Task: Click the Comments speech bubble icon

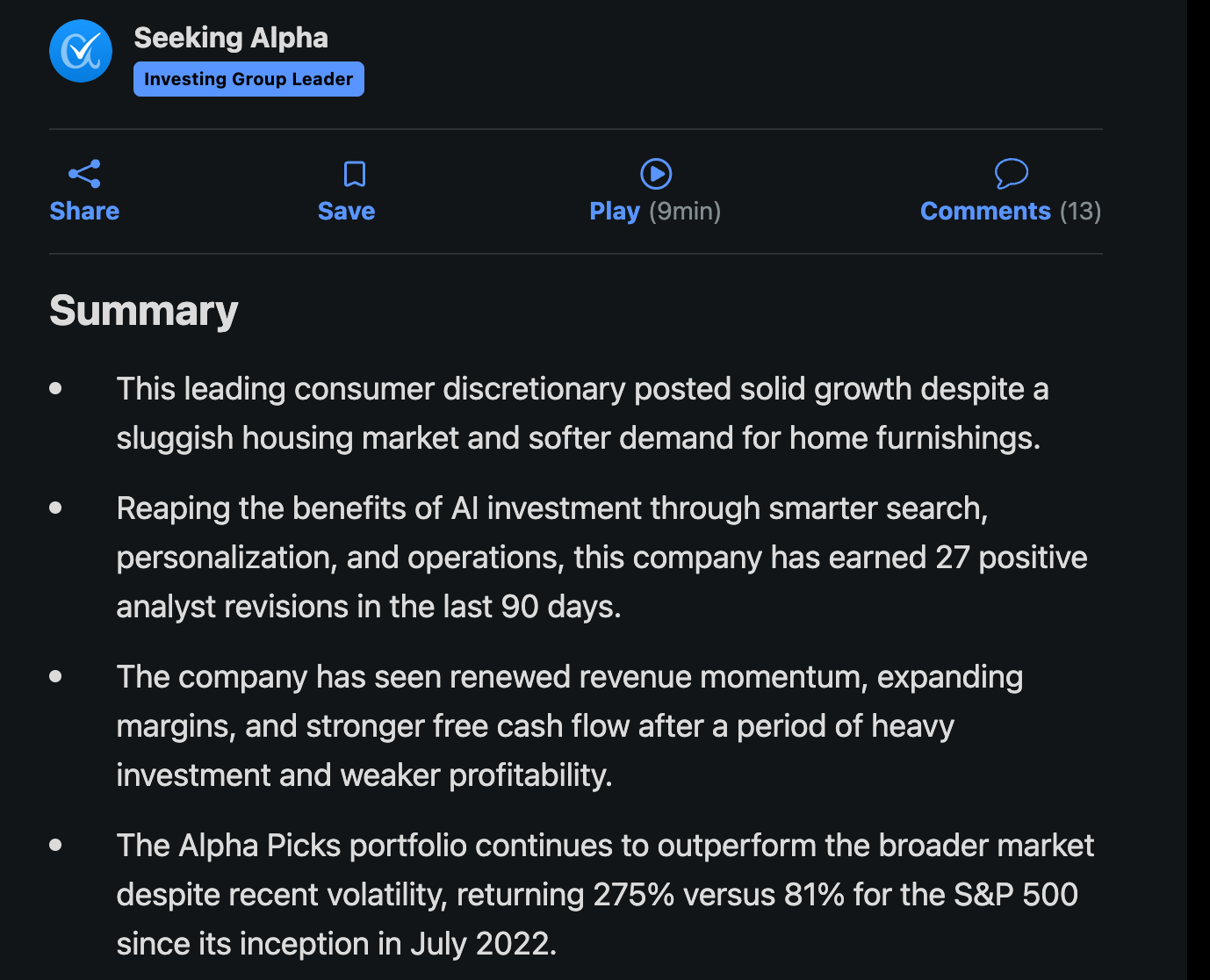Action: click(1011, 173)
